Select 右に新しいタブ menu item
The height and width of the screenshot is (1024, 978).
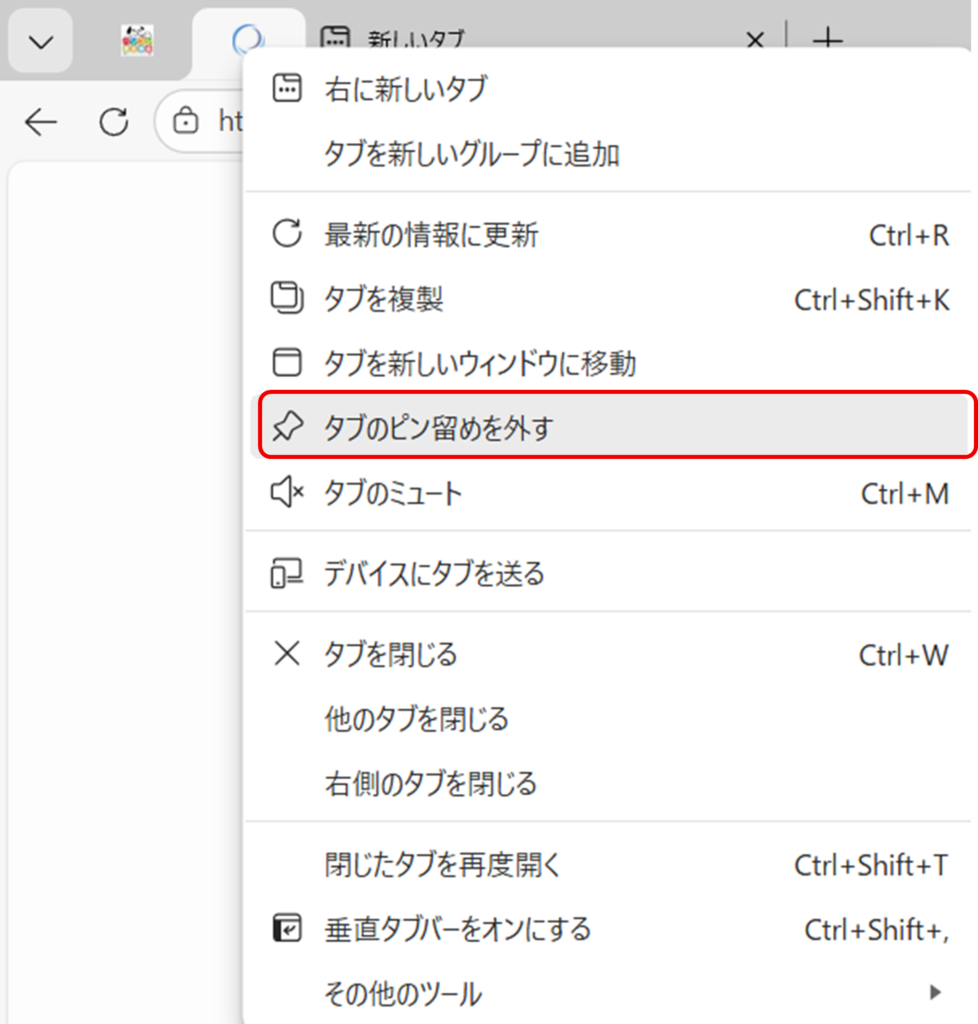(405, 89)
